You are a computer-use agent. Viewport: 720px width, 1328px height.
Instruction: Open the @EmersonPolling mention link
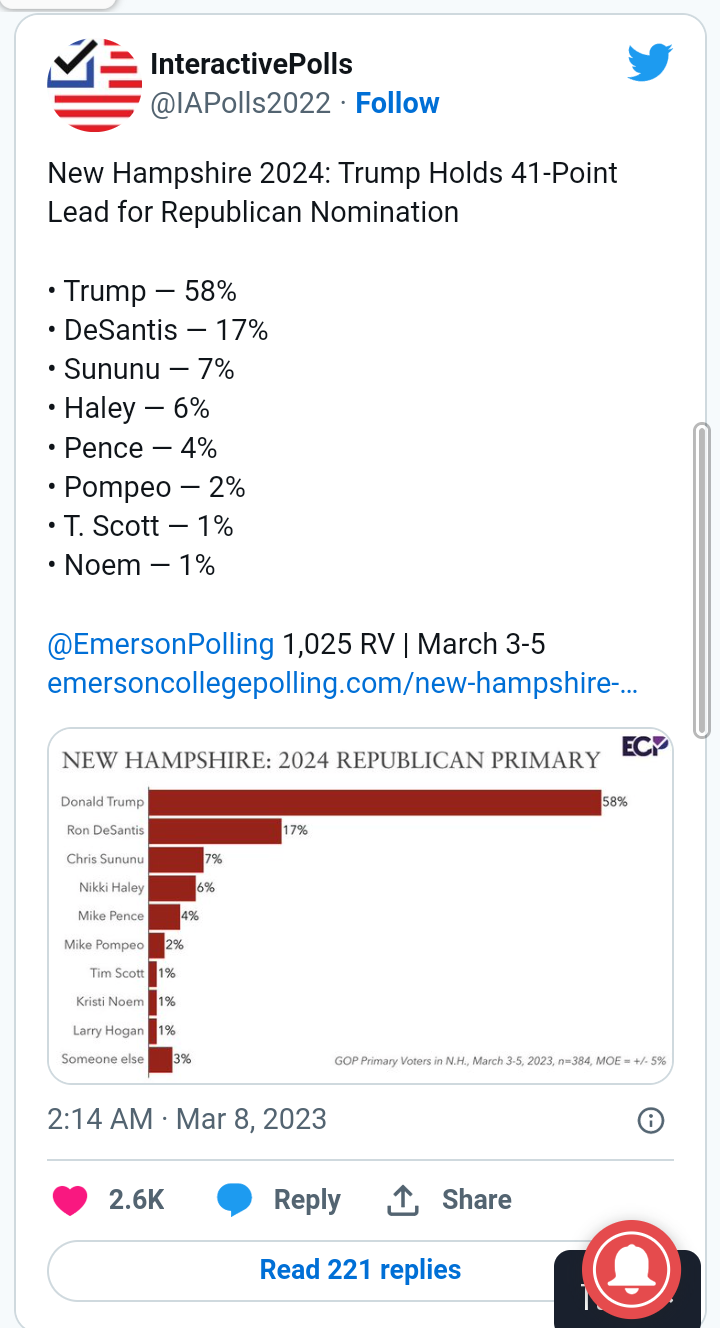click(x=161, y=644)
